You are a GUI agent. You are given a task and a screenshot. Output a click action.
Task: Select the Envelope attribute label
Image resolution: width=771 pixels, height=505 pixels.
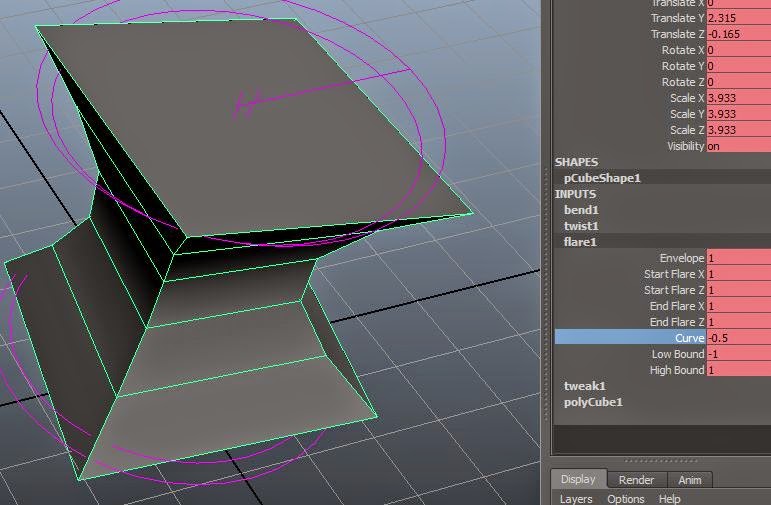point(682,258)
